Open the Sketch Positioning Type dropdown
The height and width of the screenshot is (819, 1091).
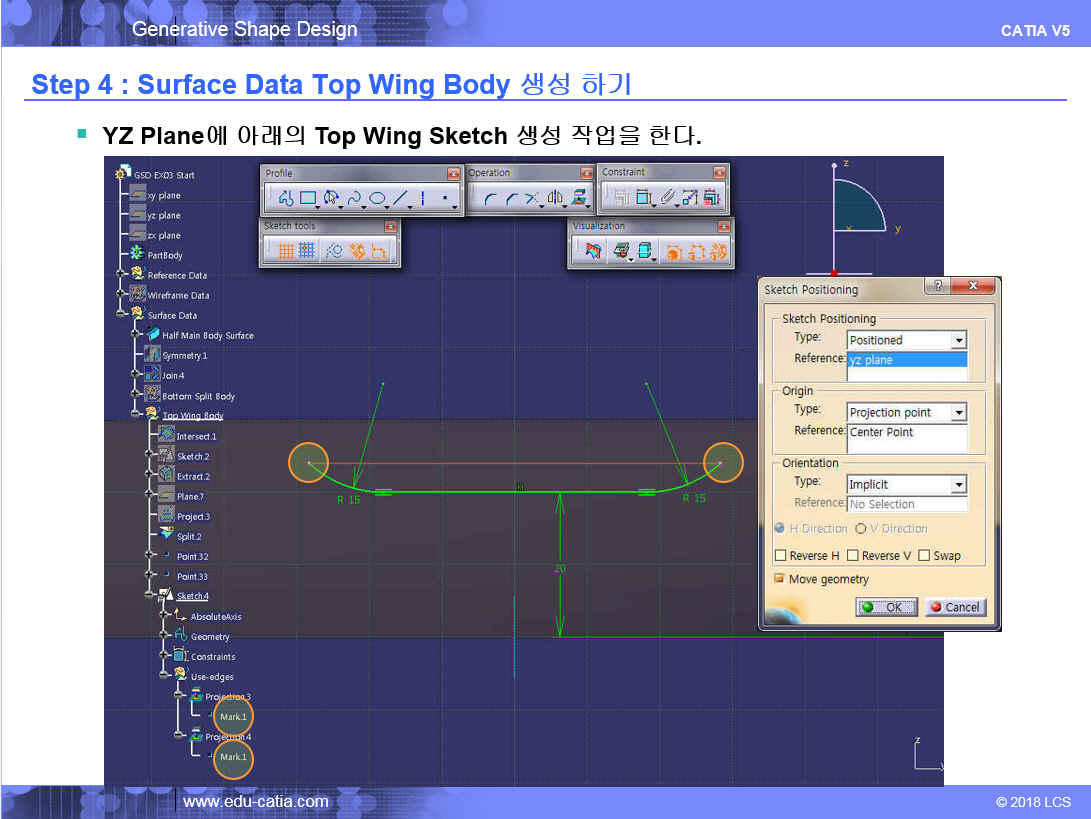pyautogui.click(x=958, y=341)
